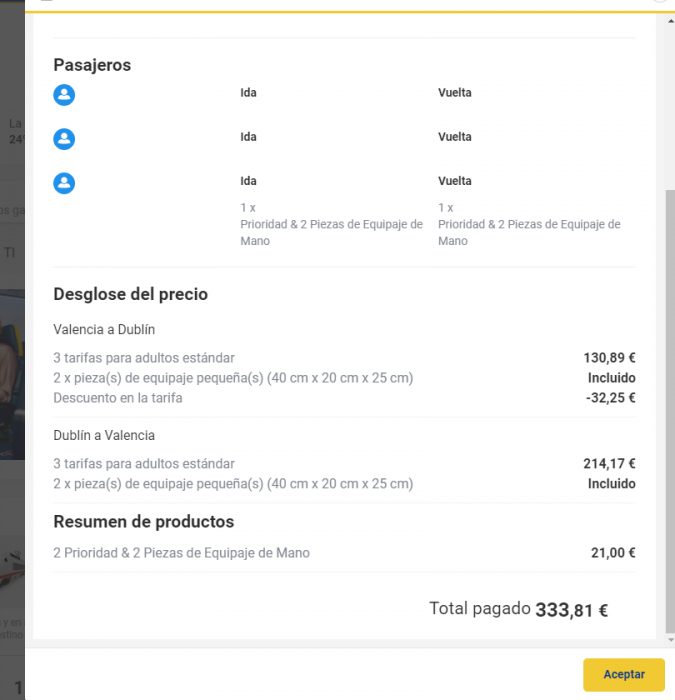675x700 pixels.
Task: Select the second passenger's Ida label
Action: (x=248, y=137)
